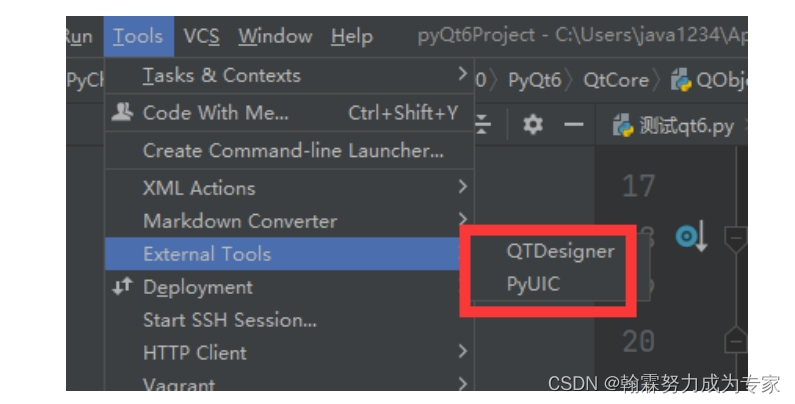Click QObj breadcrumb item
This screenshot has height=404, width=795.
point(720,80)
